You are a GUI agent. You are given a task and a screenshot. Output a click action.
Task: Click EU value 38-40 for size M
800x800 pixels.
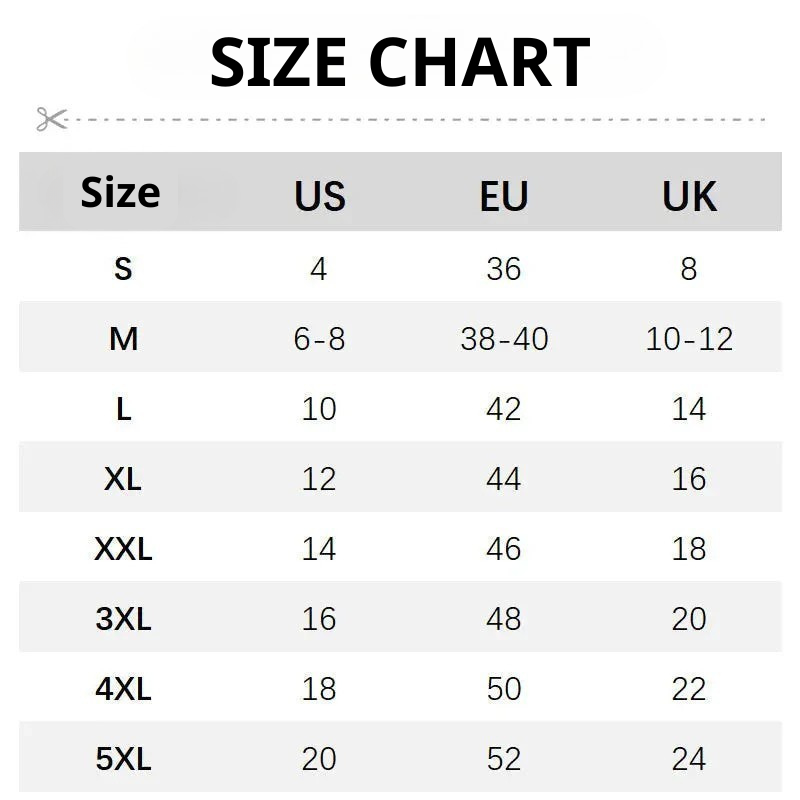504,339
